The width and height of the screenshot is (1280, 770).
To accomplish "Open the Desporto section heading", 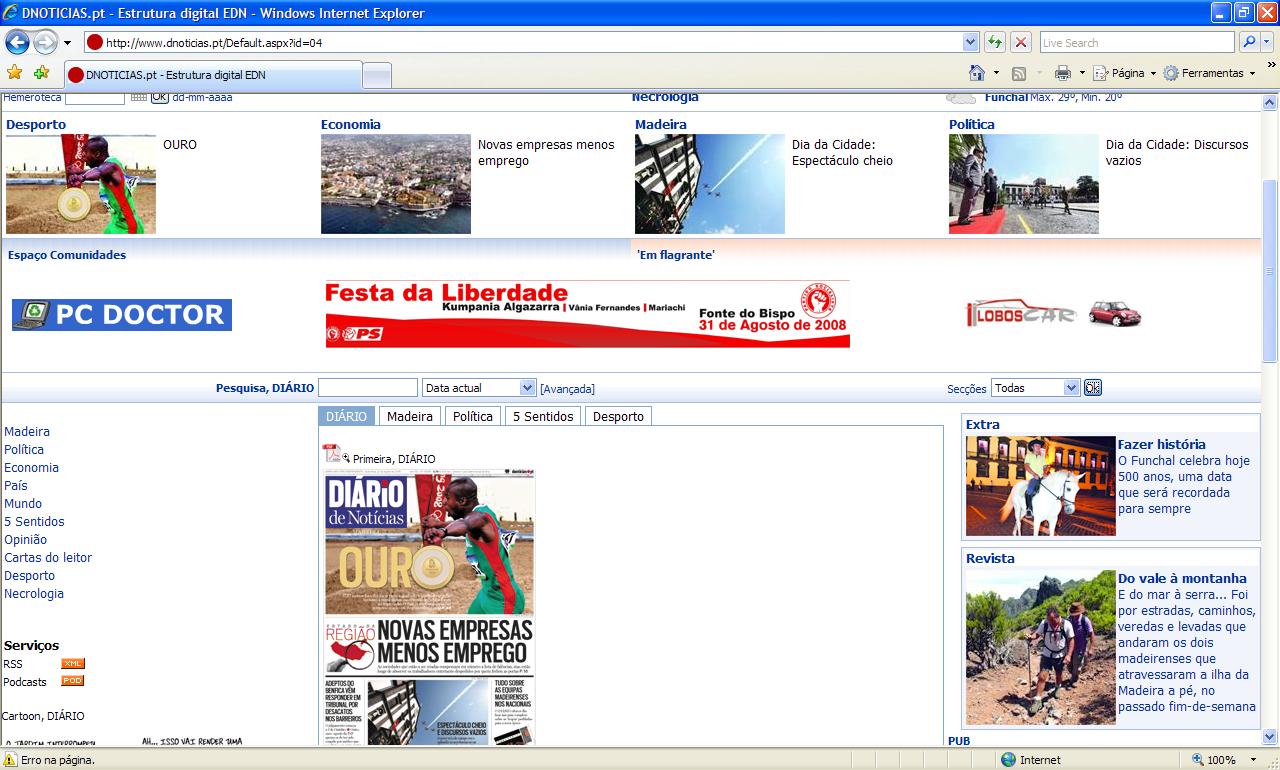I will 36,124.
